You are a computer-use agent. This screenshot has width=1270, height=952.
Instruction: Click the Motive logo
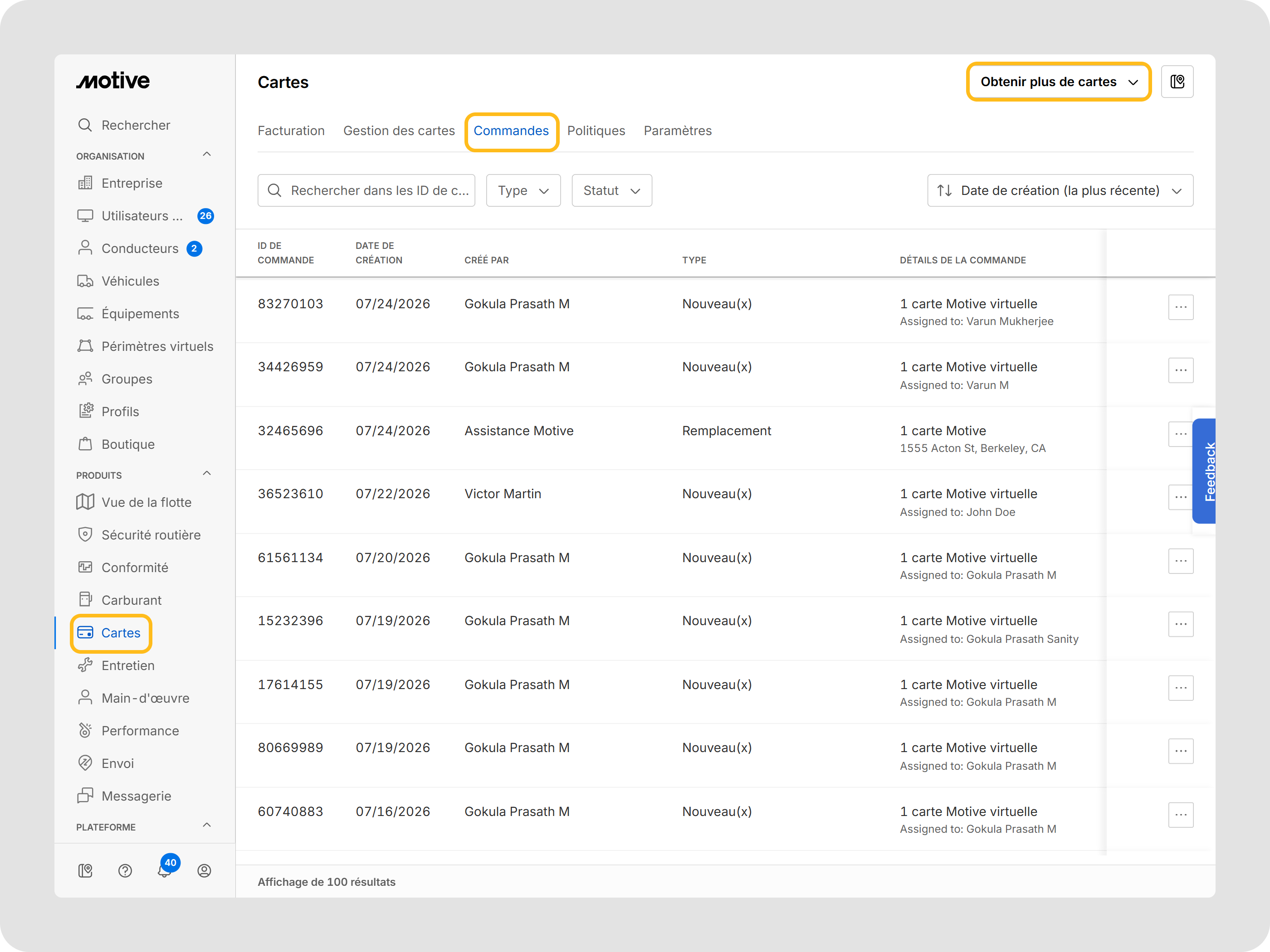click(x=113, y=81)
